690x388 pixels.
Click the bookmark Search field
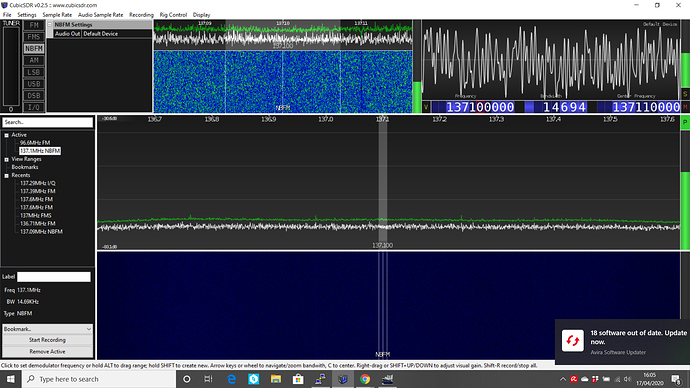(x=48, y=122)
